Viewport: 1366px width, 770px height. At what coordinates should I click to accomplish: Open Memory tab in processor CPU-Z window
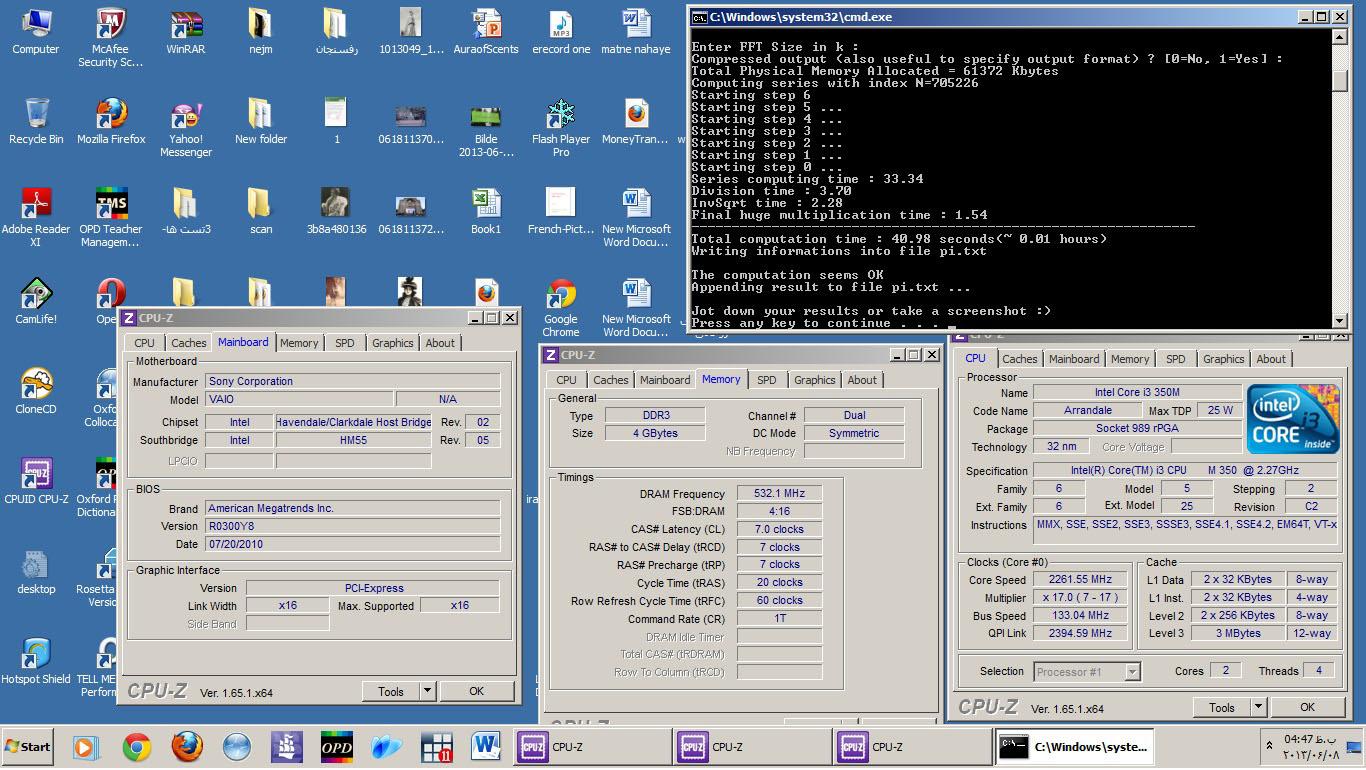(1130, 359)
